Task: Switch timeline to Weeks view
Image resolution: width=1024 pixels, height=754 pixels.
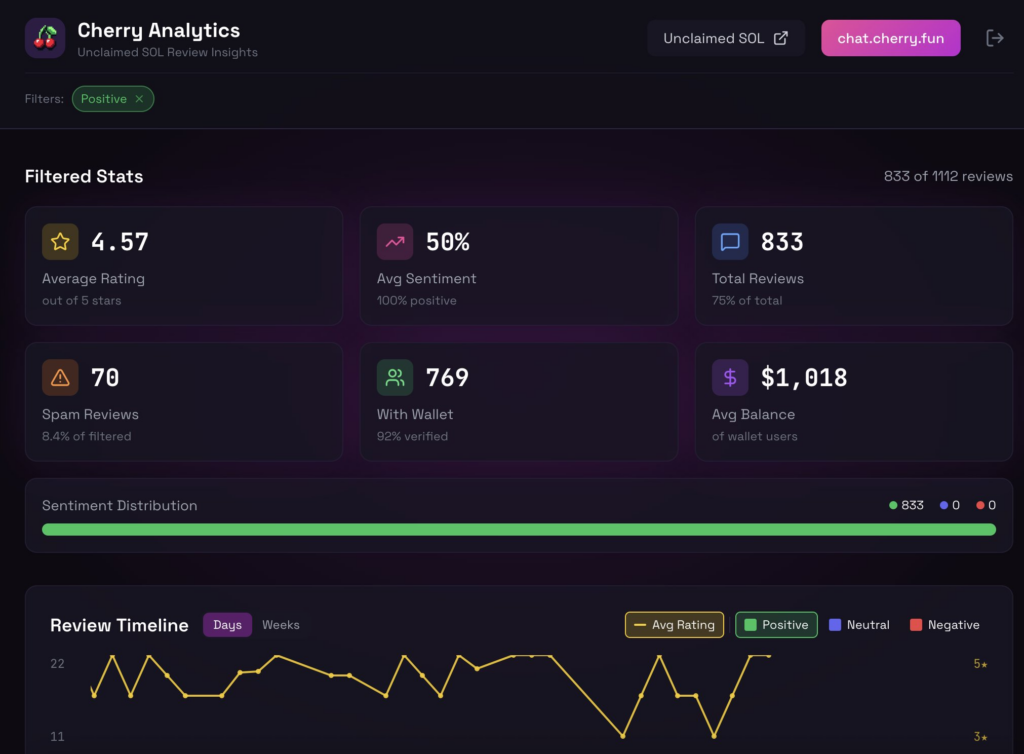Action: pyautogui.click(x=281, y=625)
